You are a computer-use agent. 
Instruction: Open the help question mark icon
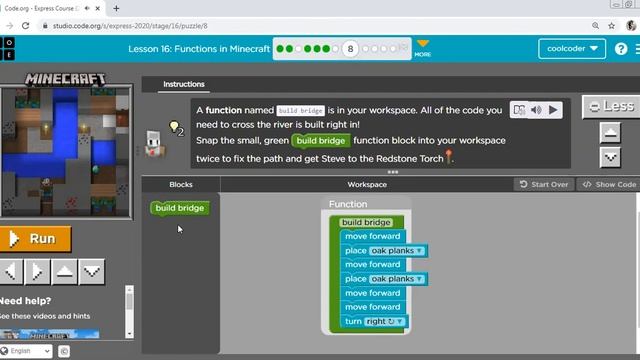621,49
